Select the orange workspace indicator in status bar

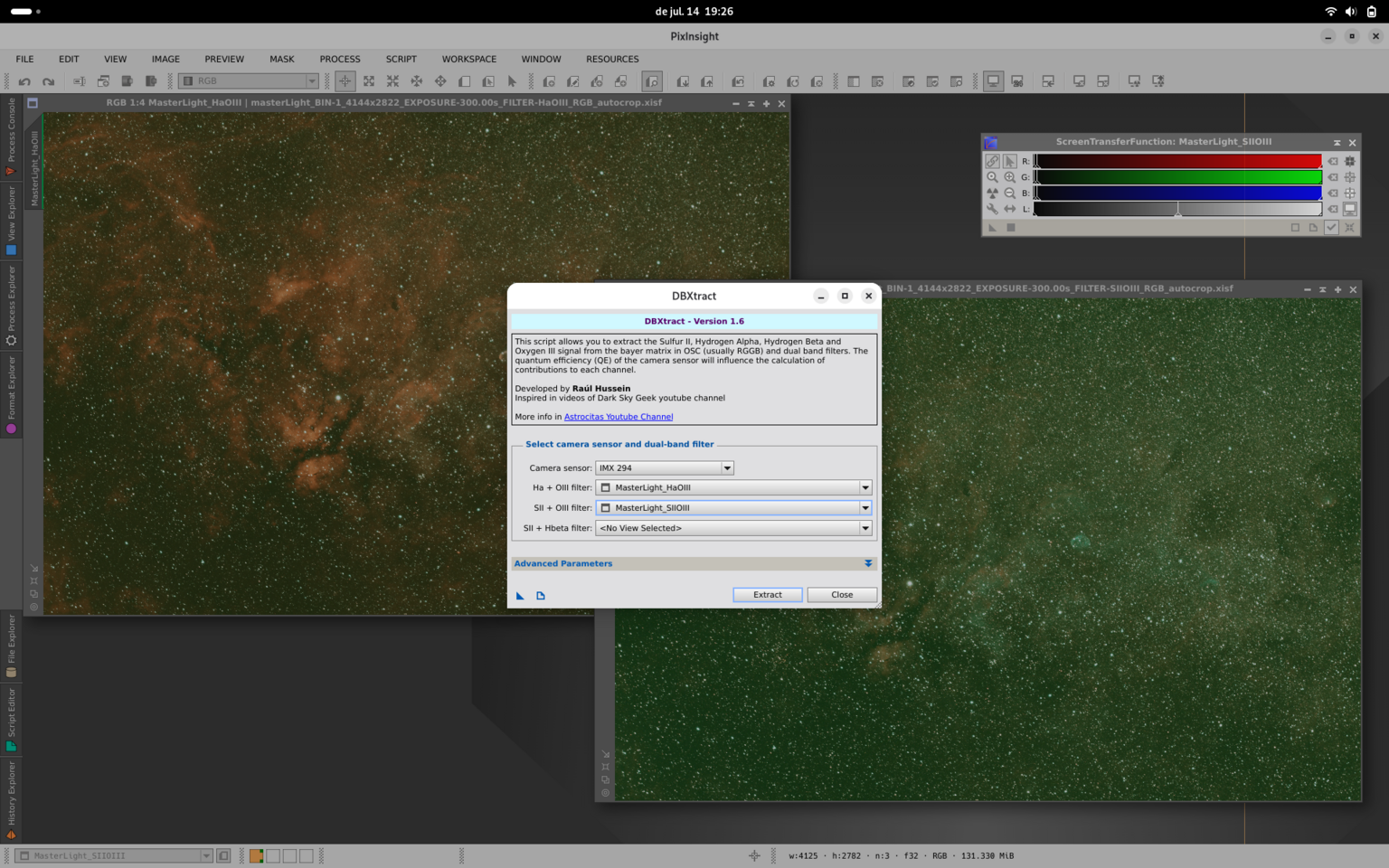pos(257,855)
